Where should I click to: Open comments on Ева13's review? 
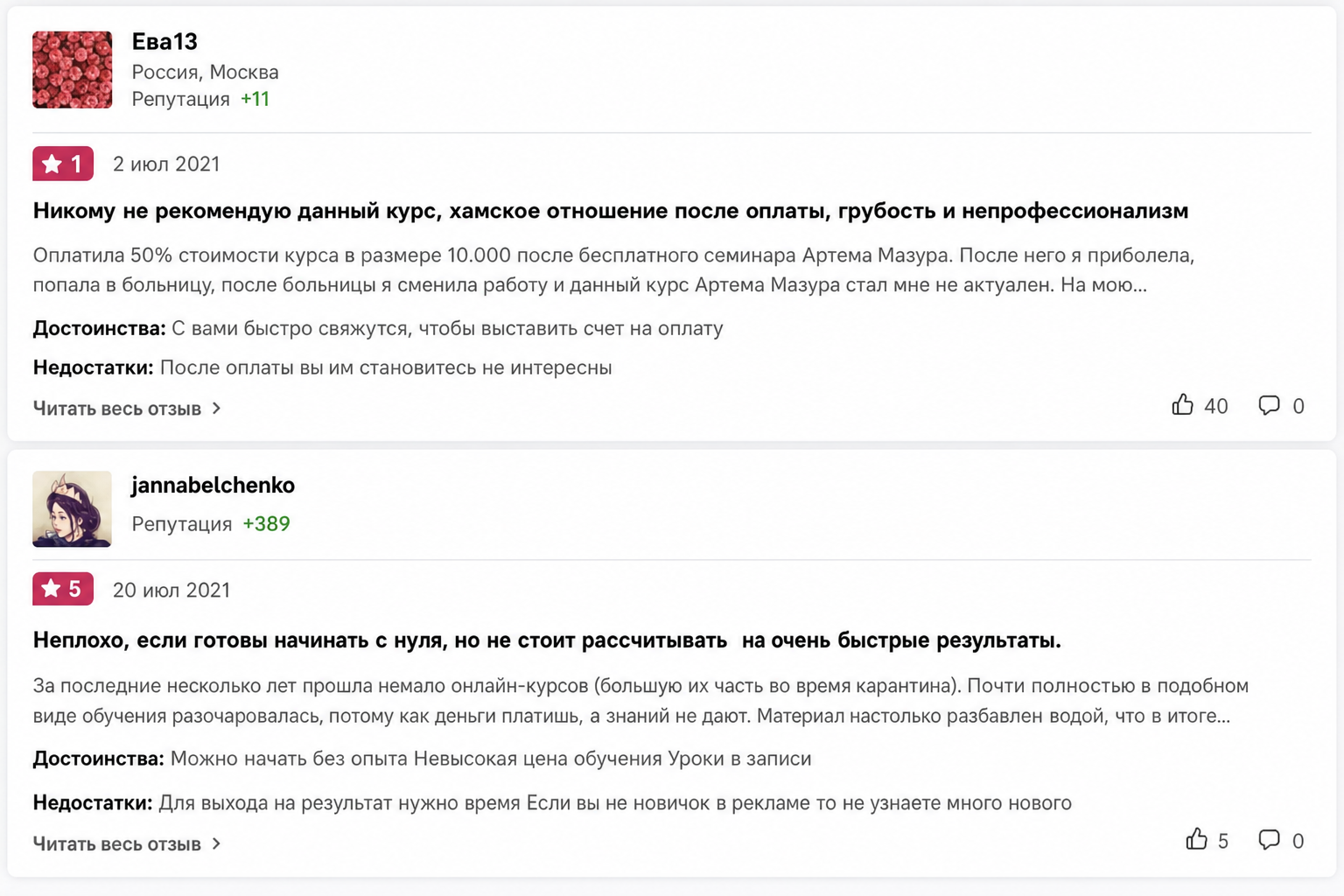[x=1269, y=405]
